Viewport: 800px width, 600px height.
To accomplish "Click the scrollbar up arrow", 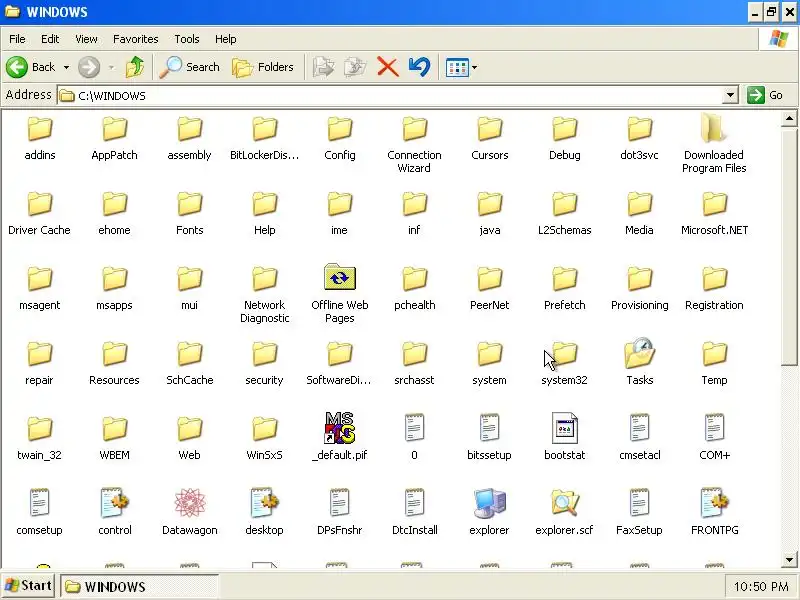I will (x=789, y=118).
